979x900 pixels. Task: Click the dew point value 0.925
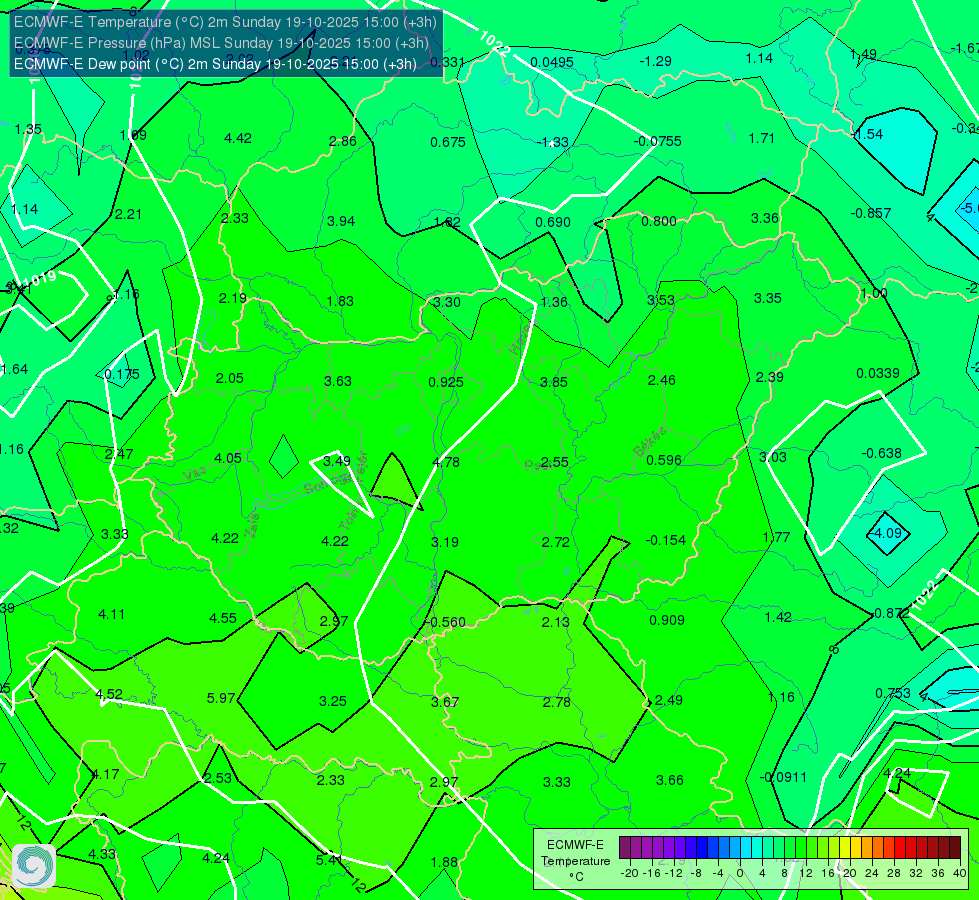tap(446, 382)
